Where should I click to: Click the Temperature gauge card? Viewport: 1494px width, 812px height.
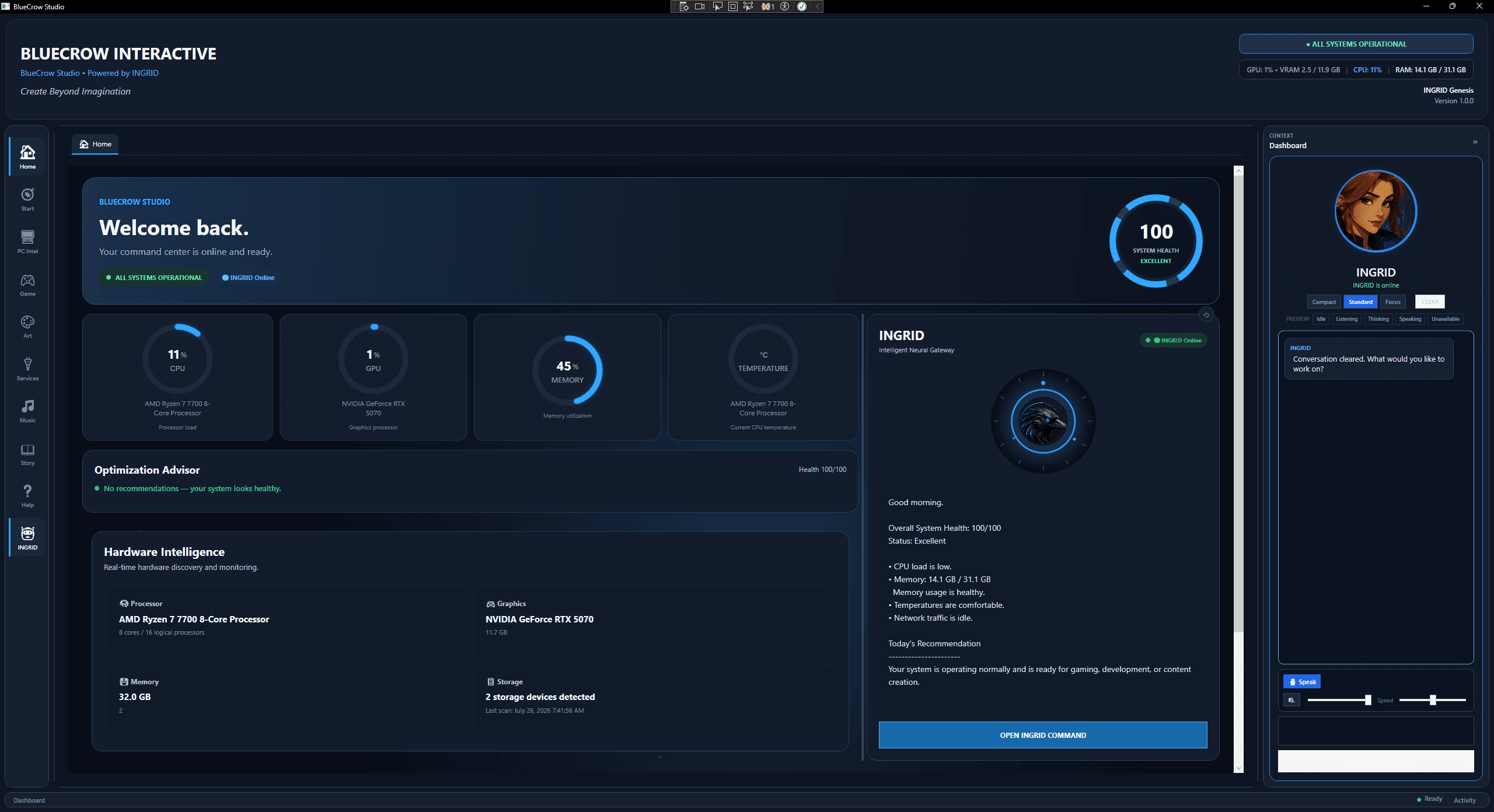point(763,377)
